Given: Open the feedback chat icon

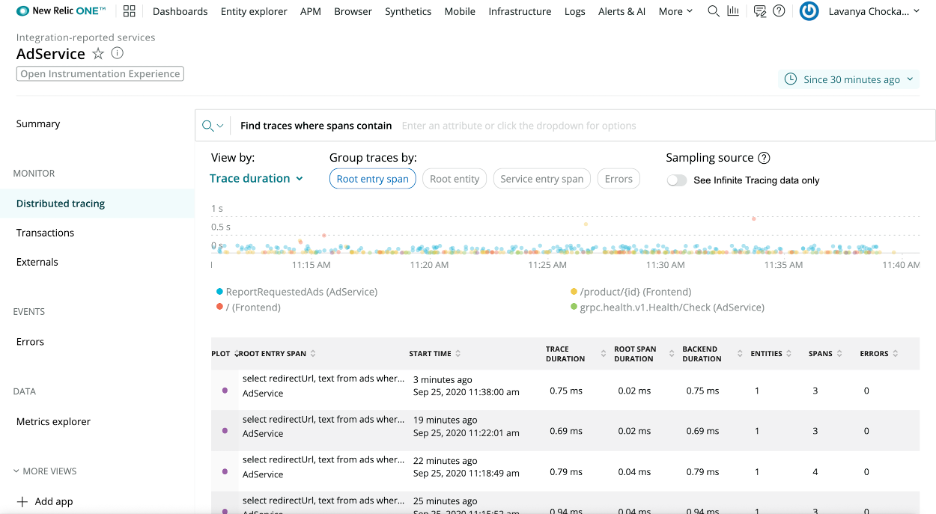Looking at the screenshot, I should pyautogui.click(x=759, y=11).
